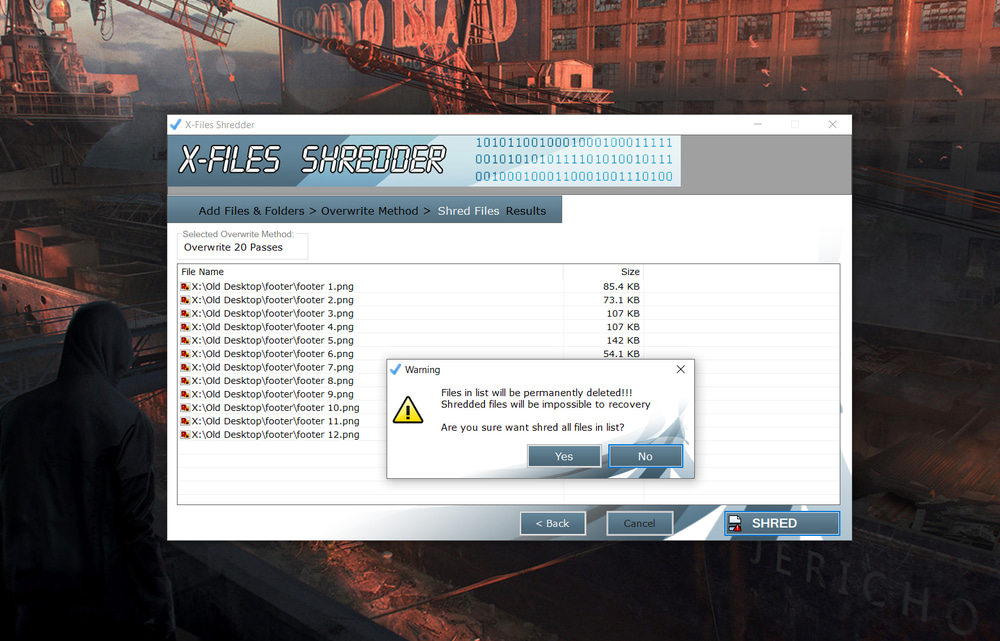The height and width of the screenshot is (641, 1000).
Task: Confirm shredding with the Yes button
Action: tap(564, 456)
